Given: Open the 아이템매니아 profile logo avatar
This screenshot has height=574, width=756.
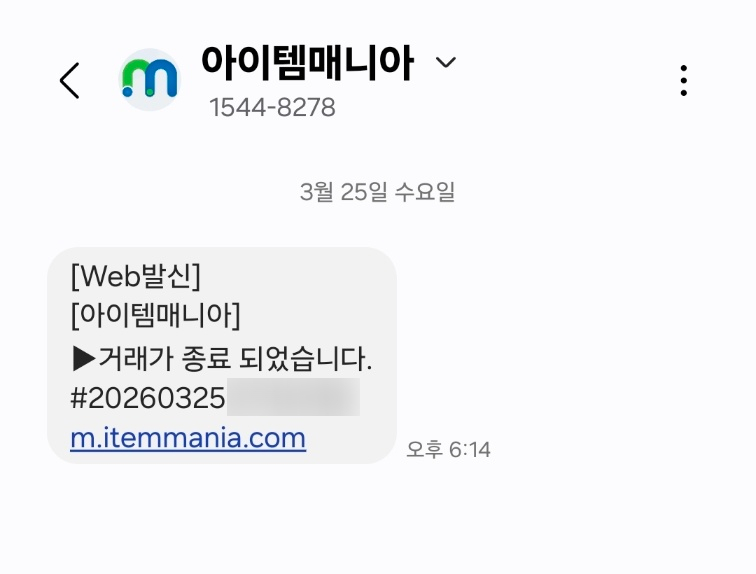Looking at the screenshot, I should coord(149,80).
